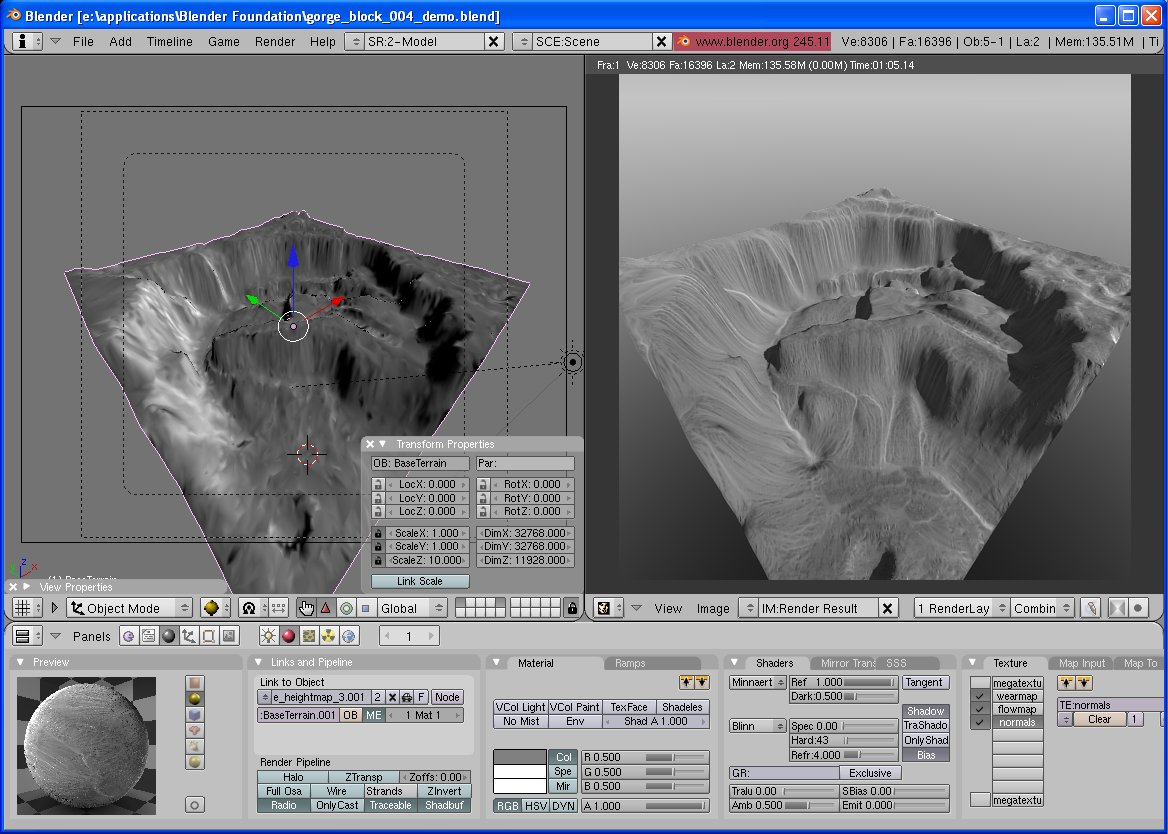Open the Object Mode dropdown

[128, 608]
